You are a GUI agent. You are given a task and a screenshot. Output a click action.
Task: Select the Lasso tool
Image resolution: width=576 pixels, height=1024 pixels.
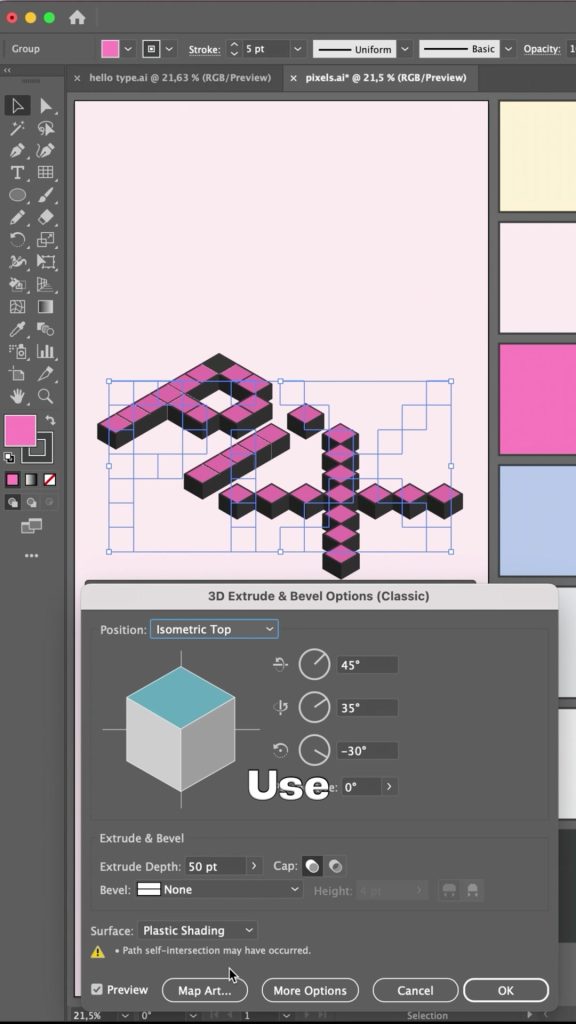pos(46,128)
